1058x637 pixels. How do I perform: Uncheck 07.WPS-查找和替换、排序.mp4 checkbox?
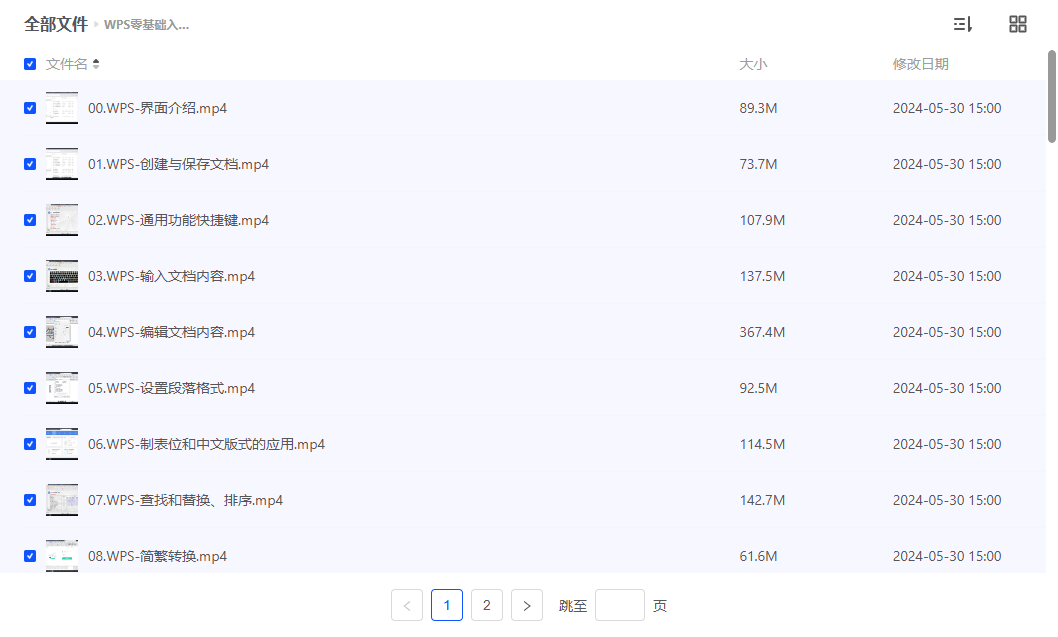30,500
